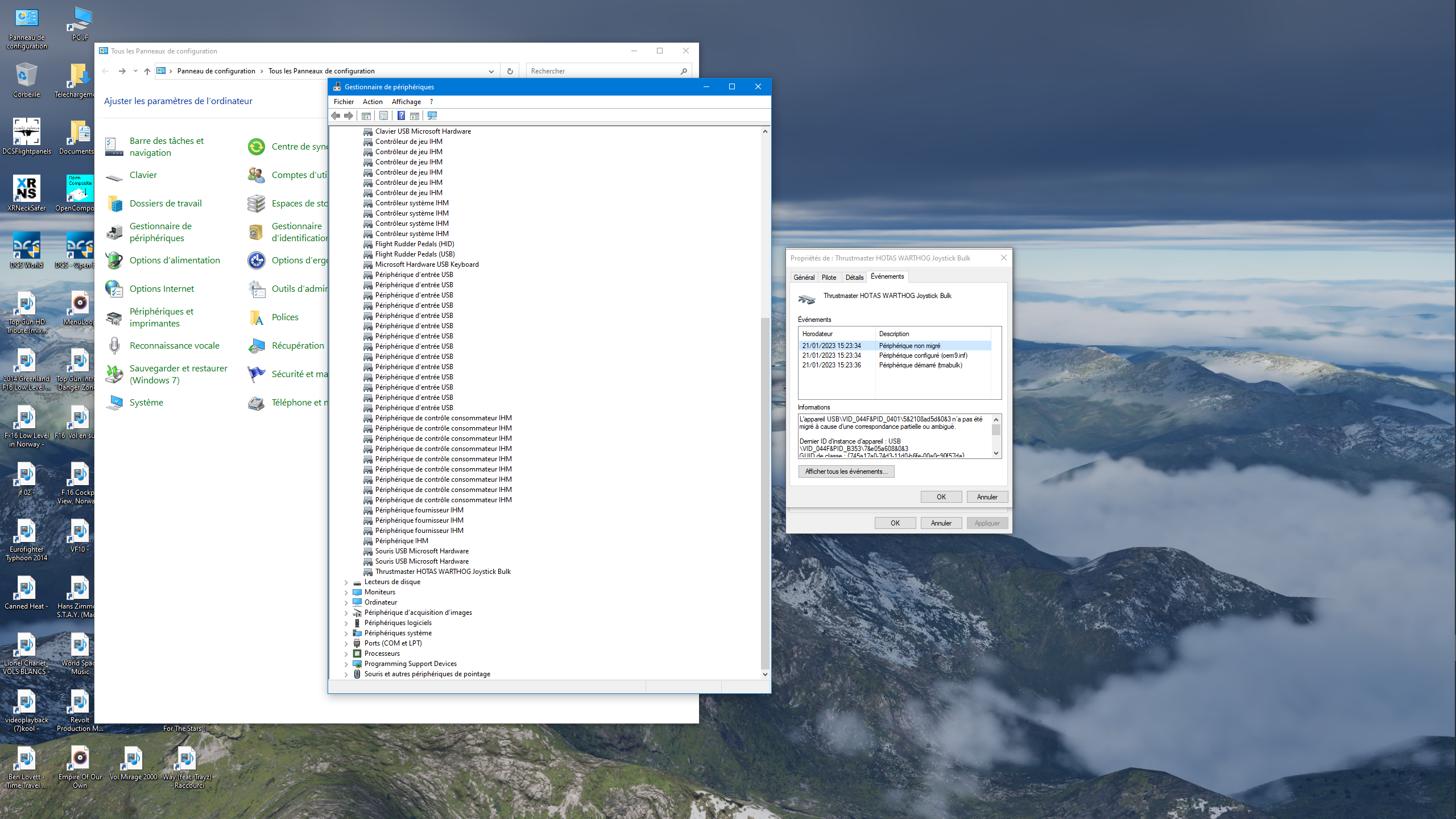Open the address bar history dropdown
The height and width of the screenshot is (819, 1456).
491,71
